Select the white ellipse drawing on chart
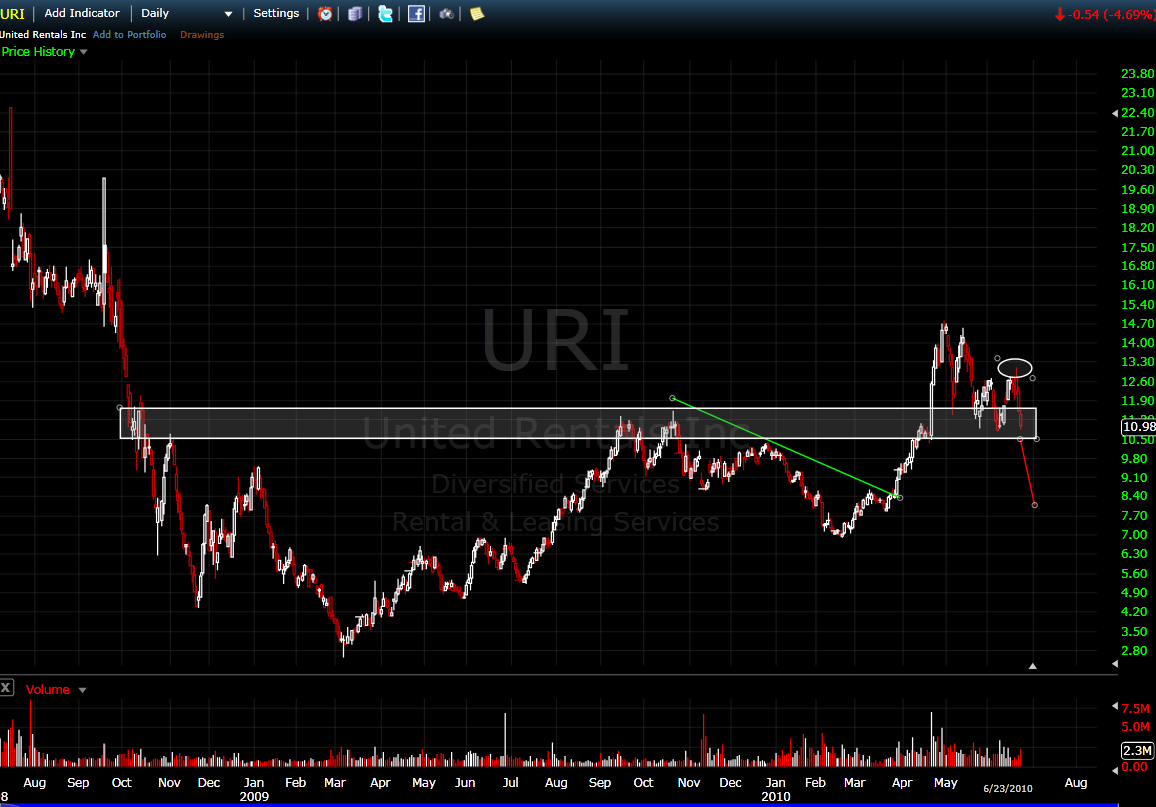 tap(1015, 368)
